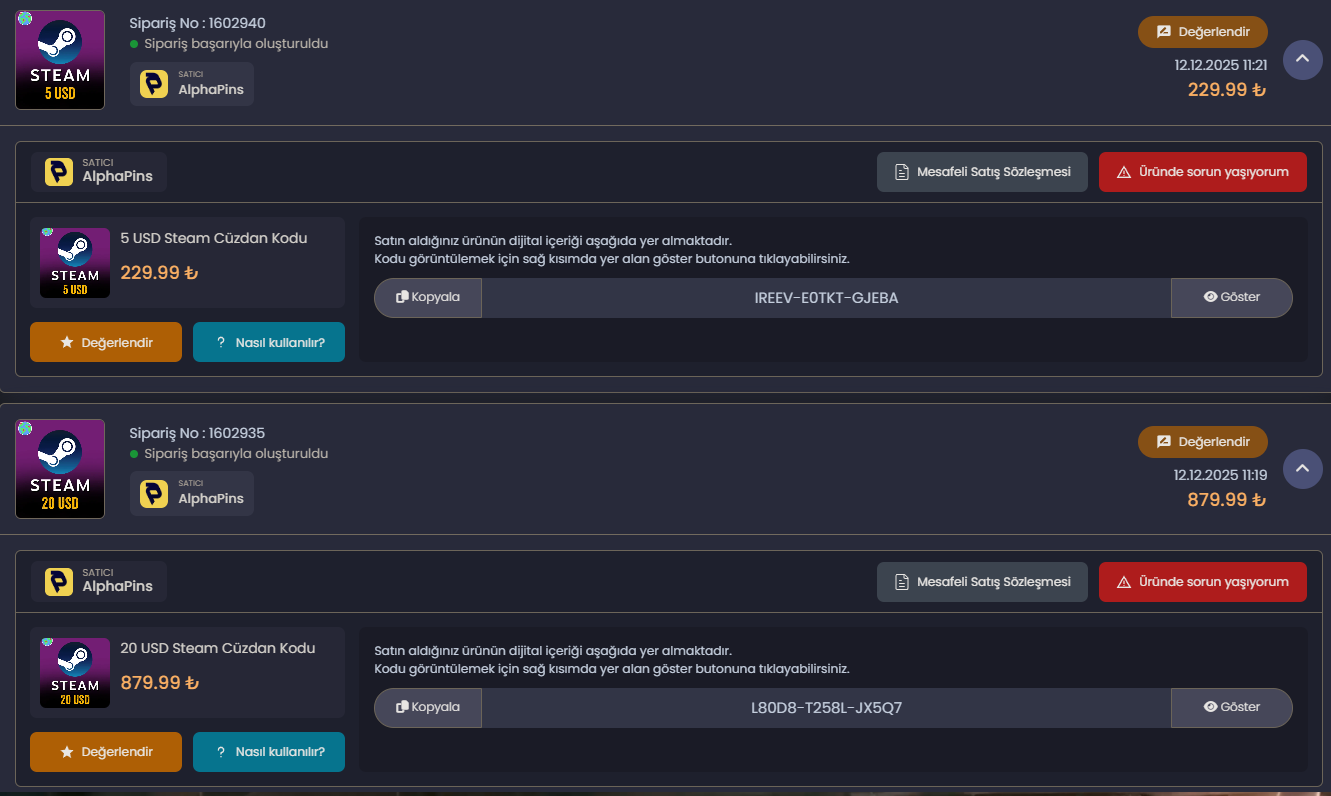This screenshot has width=1331, height=796.
Task: Click "Kodu görüntülemek için…" line above the IREEV code
Action: 612,259
